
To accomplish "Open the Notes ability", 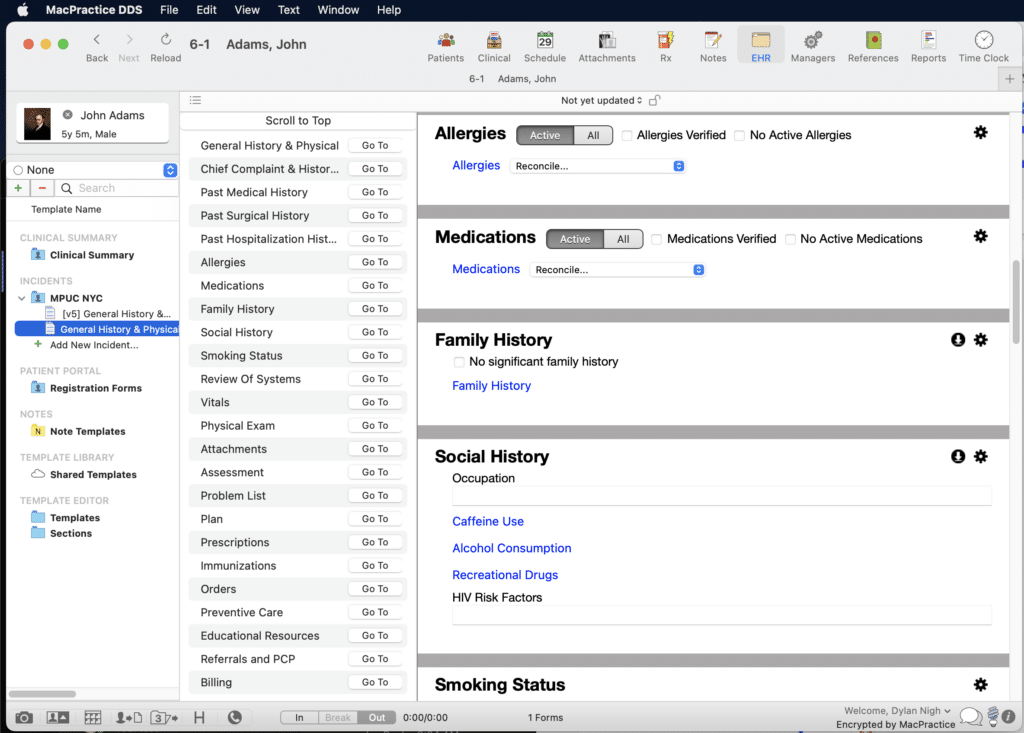I will pos(712,47).
